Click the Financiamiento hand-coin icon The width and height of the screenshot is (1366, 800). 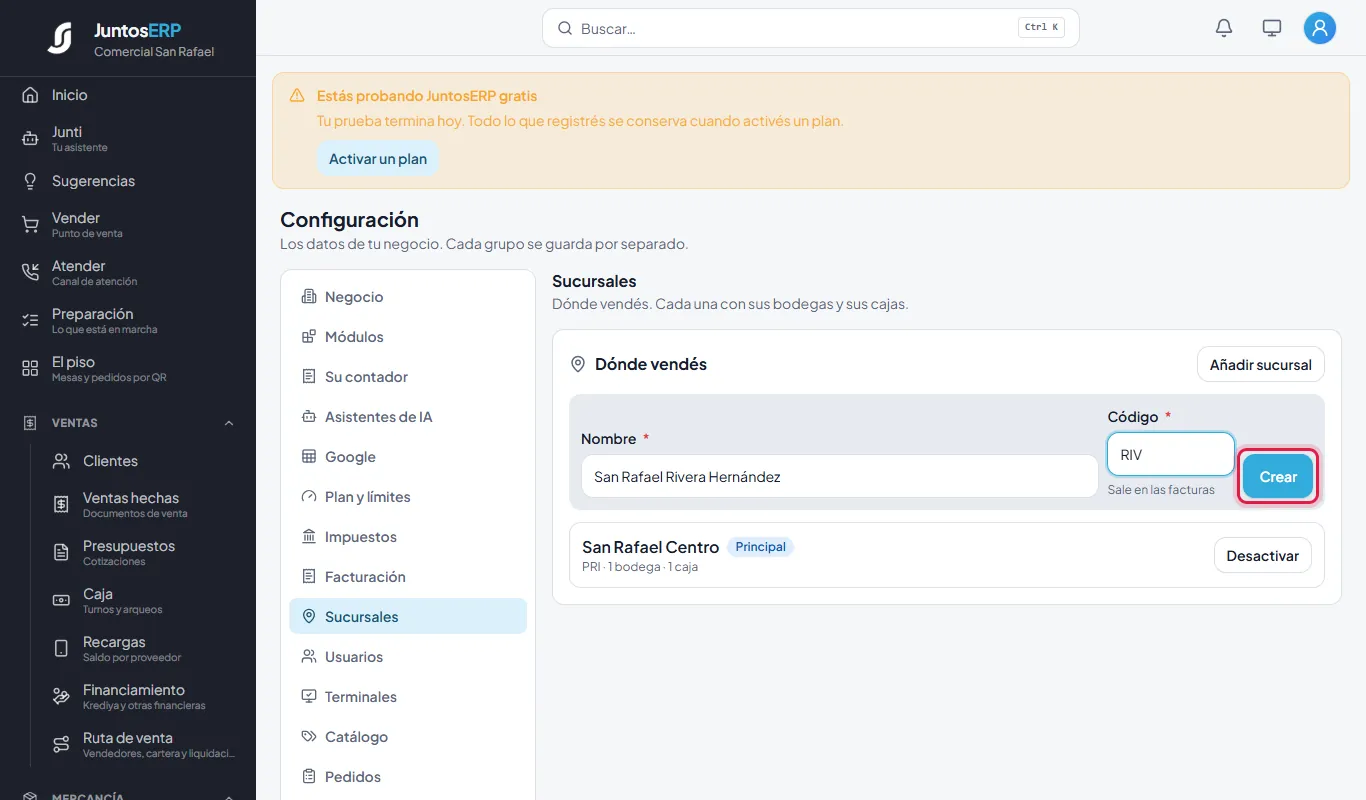61,697
